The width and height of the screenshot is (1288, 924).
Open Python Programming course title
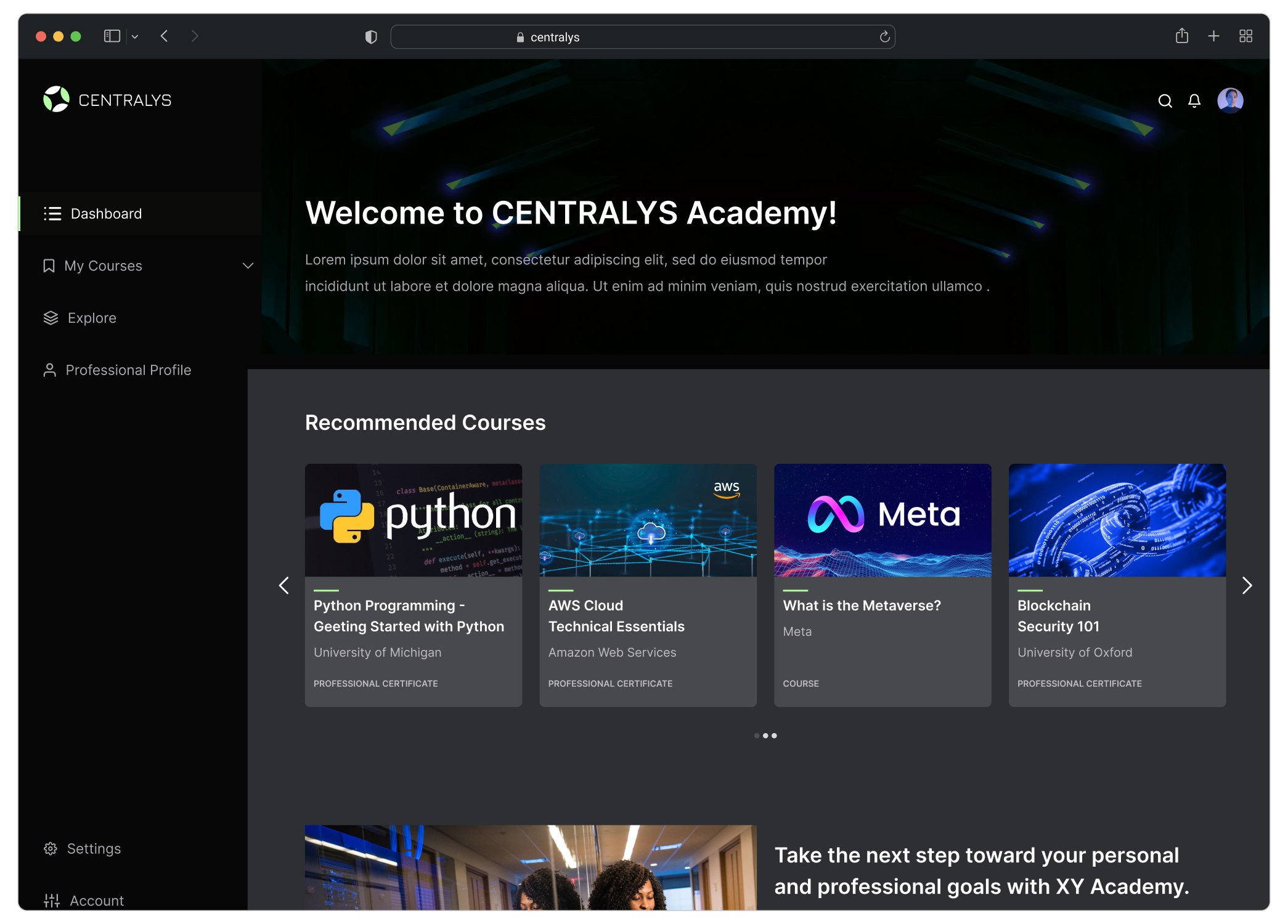click(x=409, y=616)
